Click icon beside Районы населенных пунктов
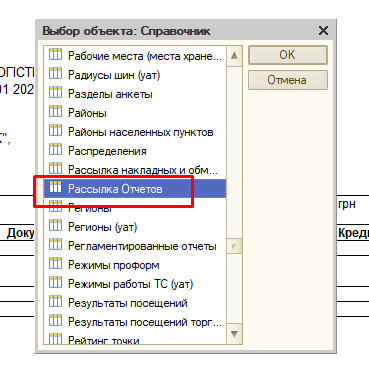 55,130
